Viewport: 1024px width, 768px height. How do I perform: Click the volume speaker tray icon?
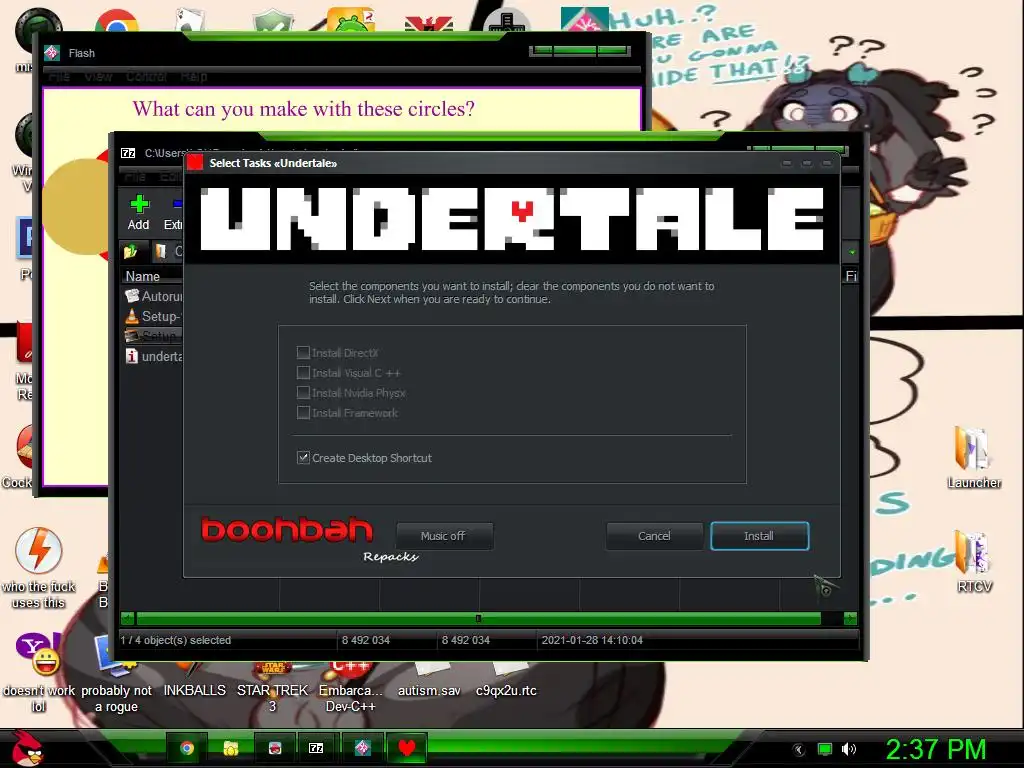tap(848, 749)
